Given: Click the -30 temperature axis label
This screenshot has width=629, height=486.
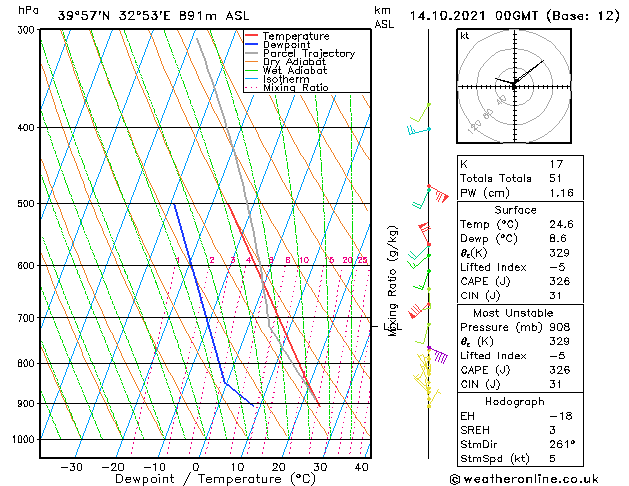Looking at the screenshot, I should pos(71,467).
